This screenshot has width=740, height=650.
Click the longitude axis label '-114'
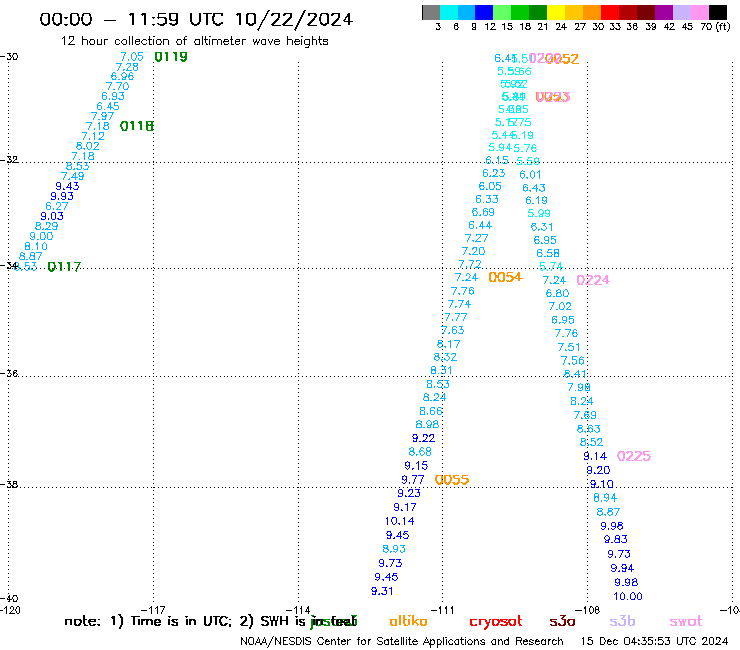(x=298, y=610)
